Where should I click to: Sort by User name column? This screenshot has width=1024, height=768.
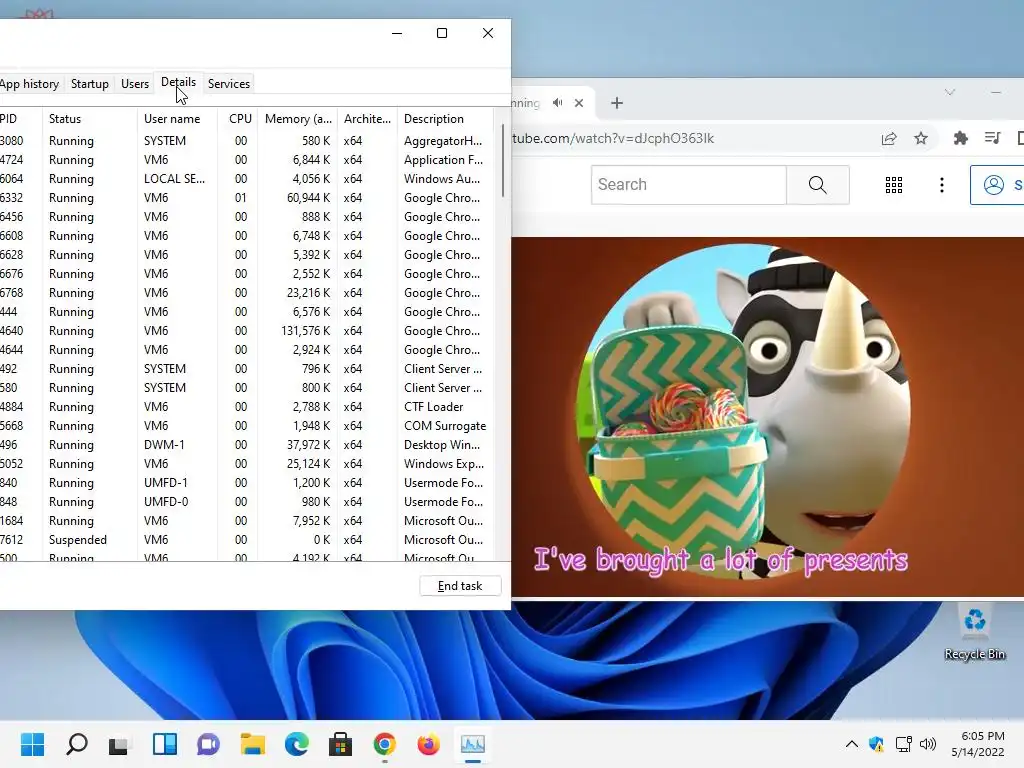177,119
